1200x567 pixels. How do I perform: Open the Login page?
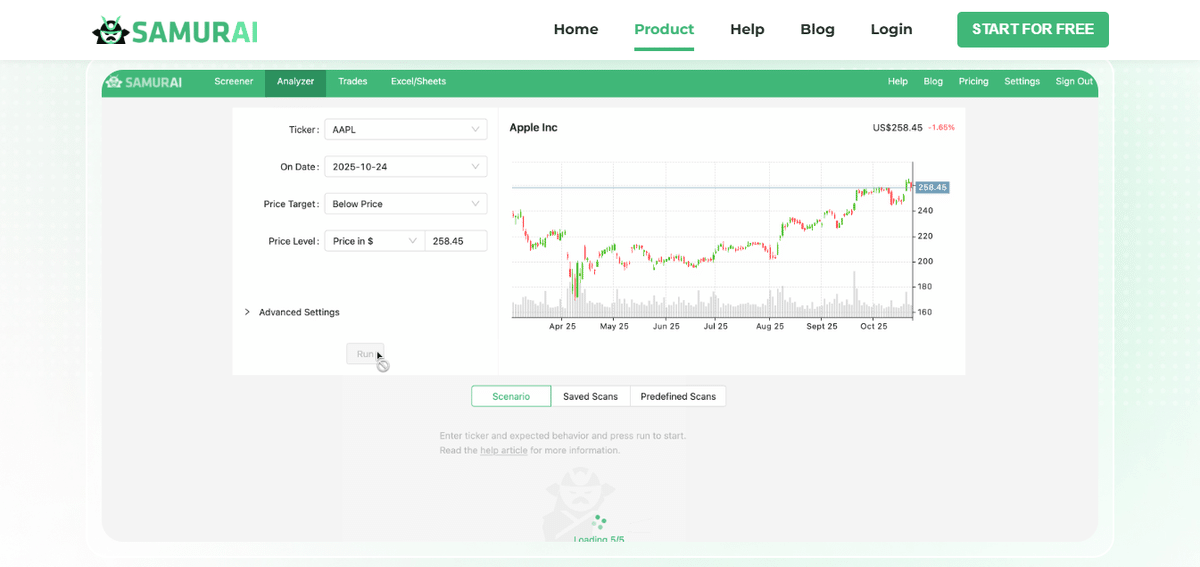pos(891,29)
